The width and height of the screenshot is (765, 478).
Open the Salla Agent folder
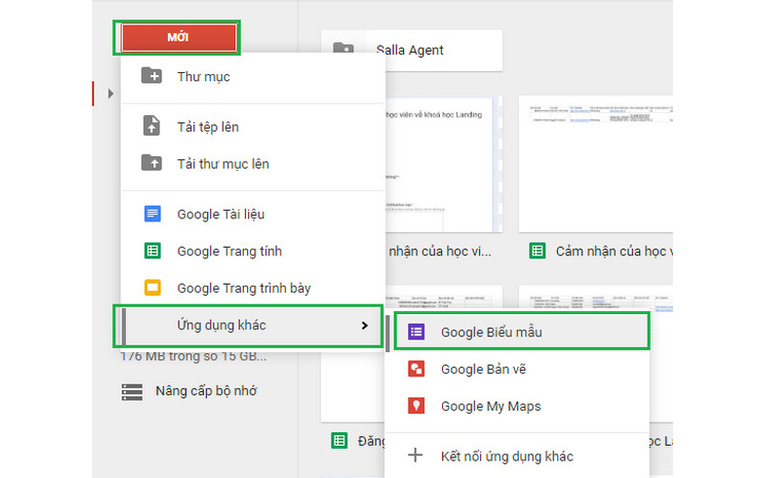pyautogui.click(x=411, y=50)
